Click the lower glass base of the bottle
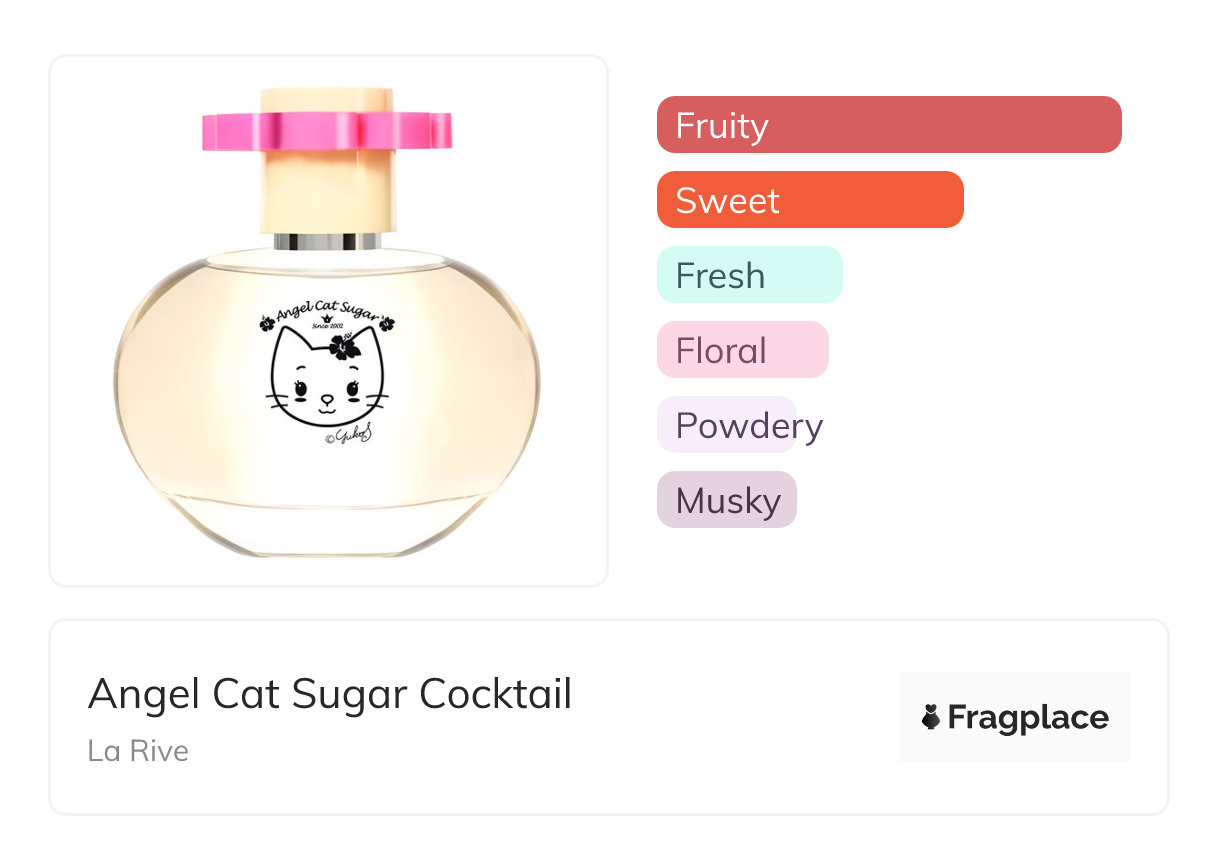1218x864 pixels. click(327, 525)
